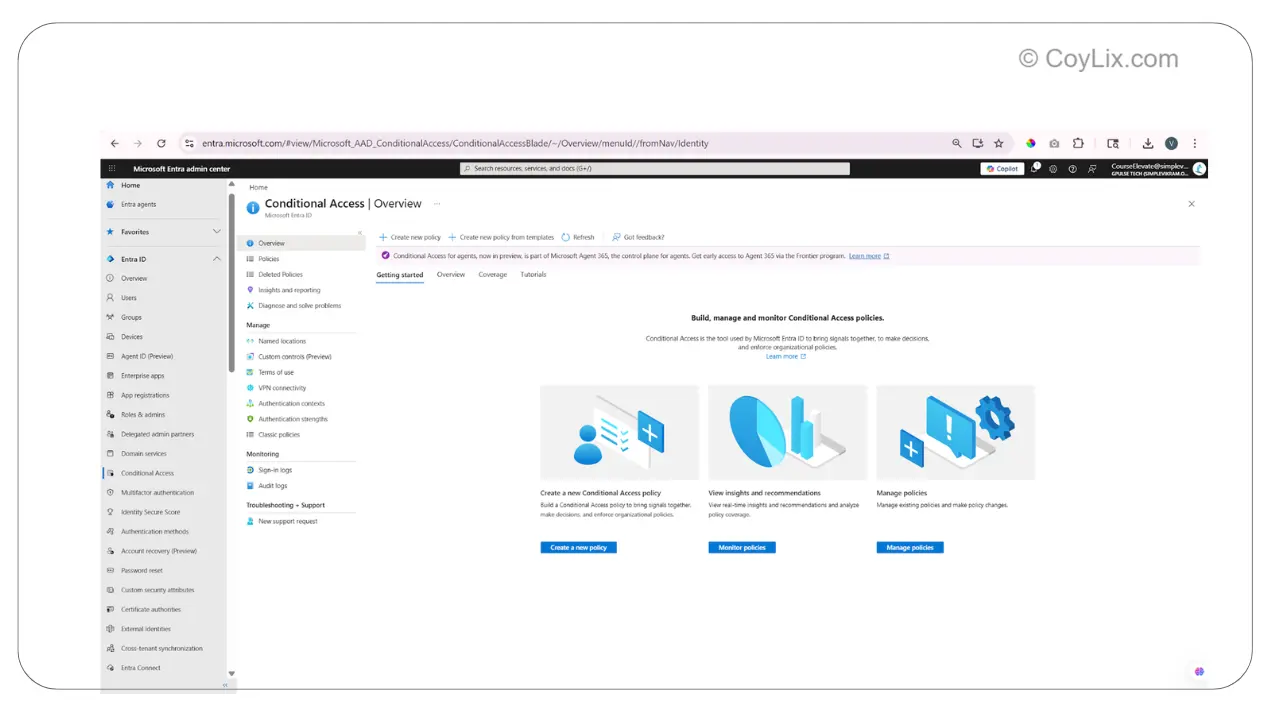Expand the Favorites section
Viewport: 1280px width, 720px height.
(x=217, y=231)
